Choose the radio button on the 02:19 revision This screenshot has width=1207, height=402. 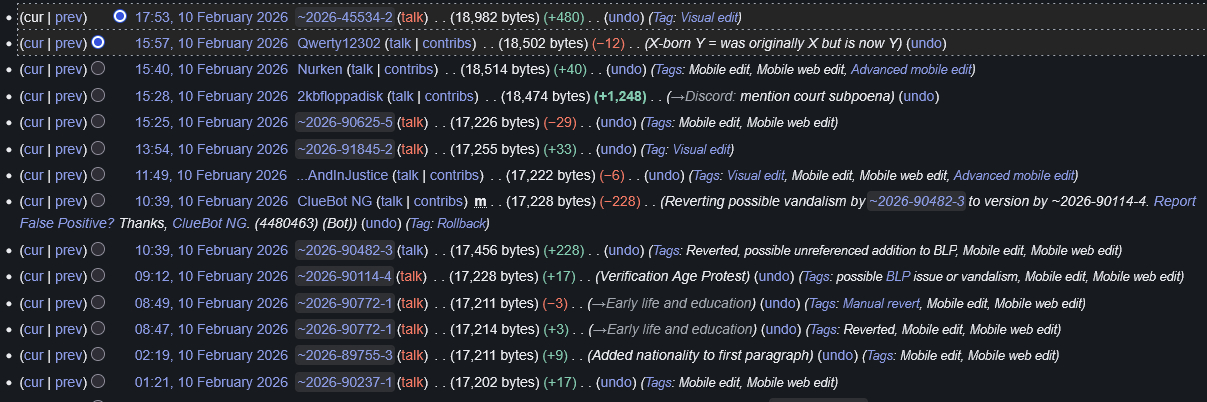point(98,356)
